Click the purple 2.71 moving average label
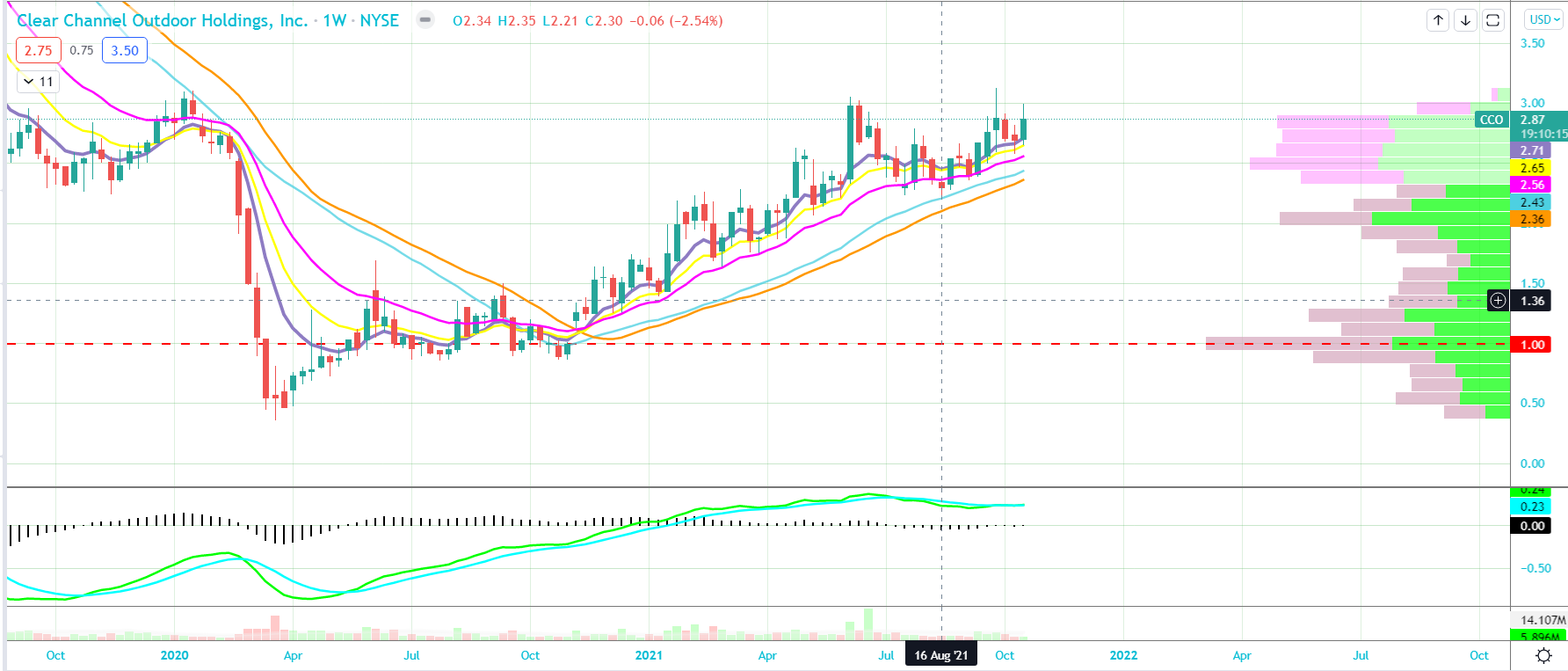This screenshot has width=1568, height=671. point(1531,150)
